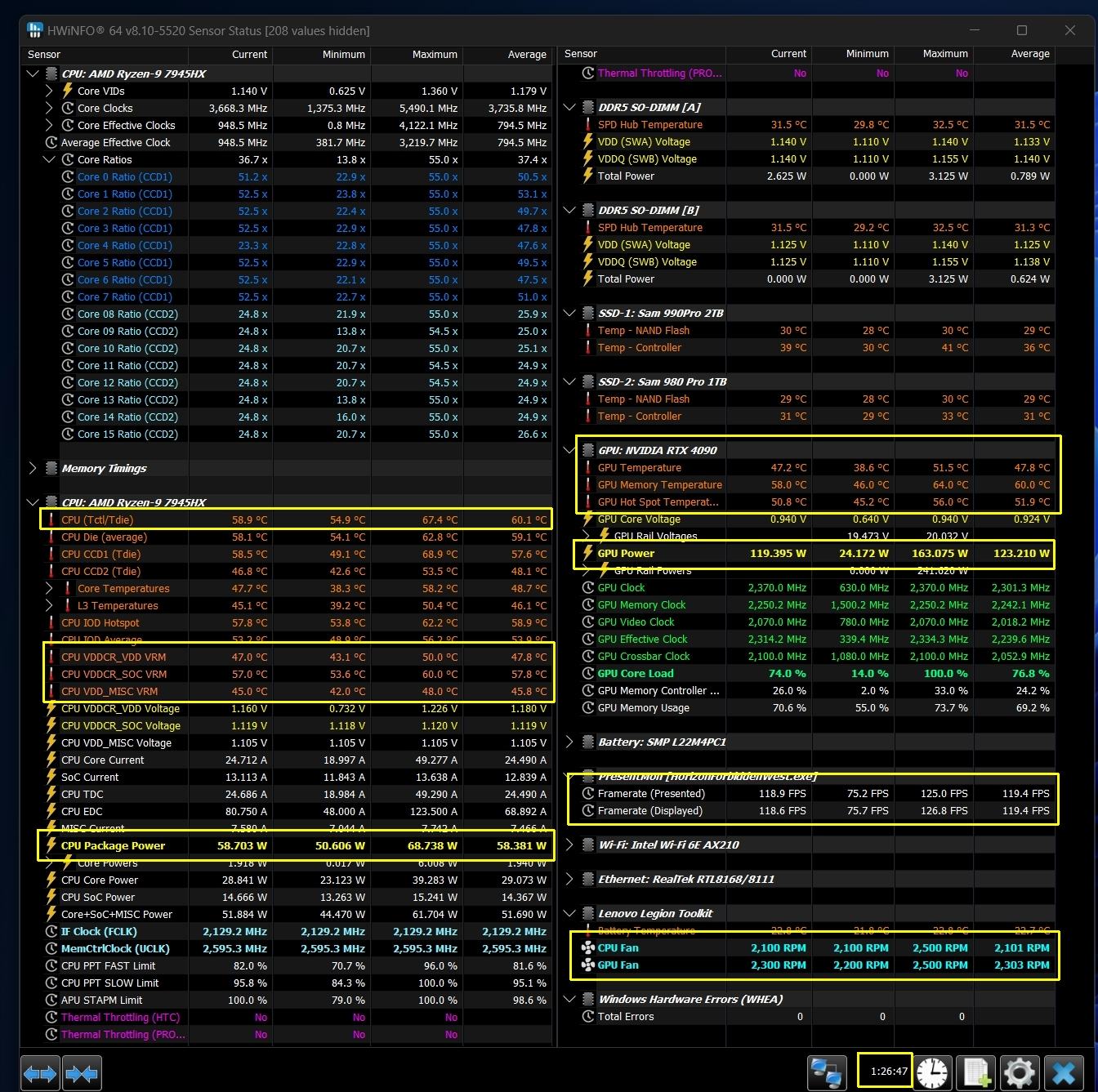Expand the Core Clocks row
This screenshot has height=1092, width=1098.
point(49,109)
